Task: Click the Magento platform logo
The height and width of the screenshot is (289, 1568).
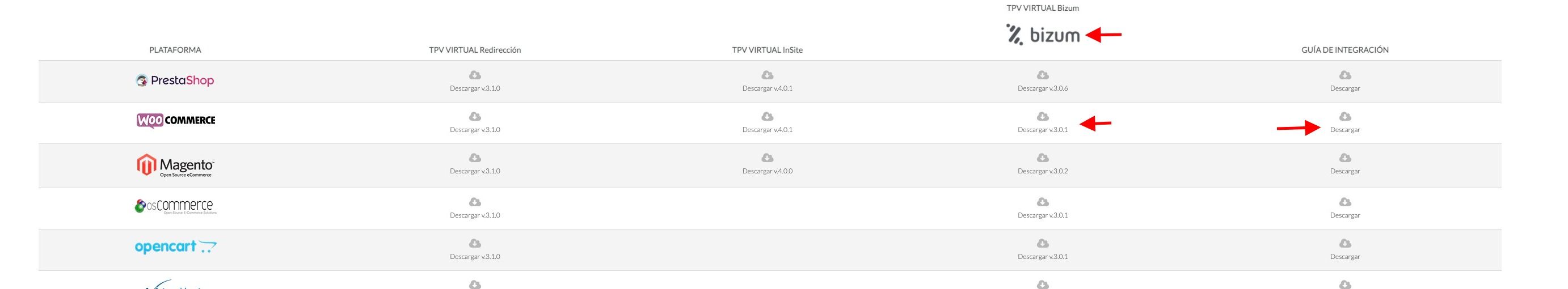Action: 175,165
